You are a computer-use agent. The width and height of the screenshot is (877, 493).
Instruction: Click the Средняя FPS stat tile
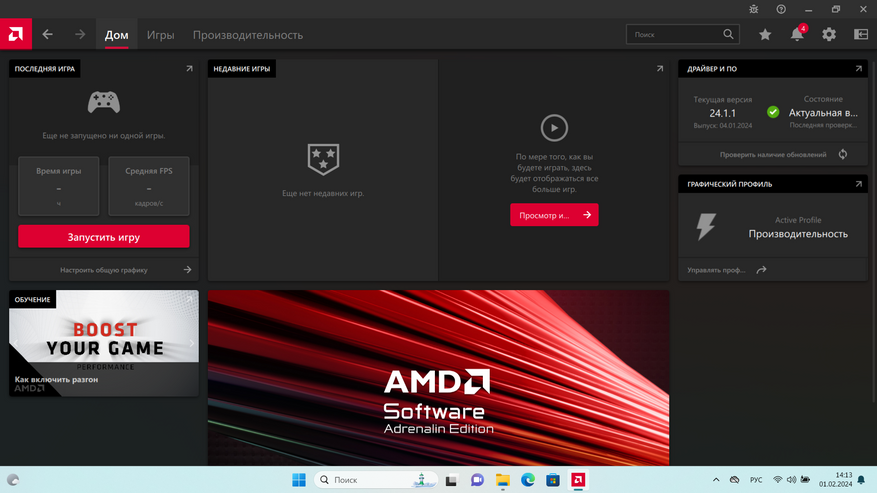[149, 186]
